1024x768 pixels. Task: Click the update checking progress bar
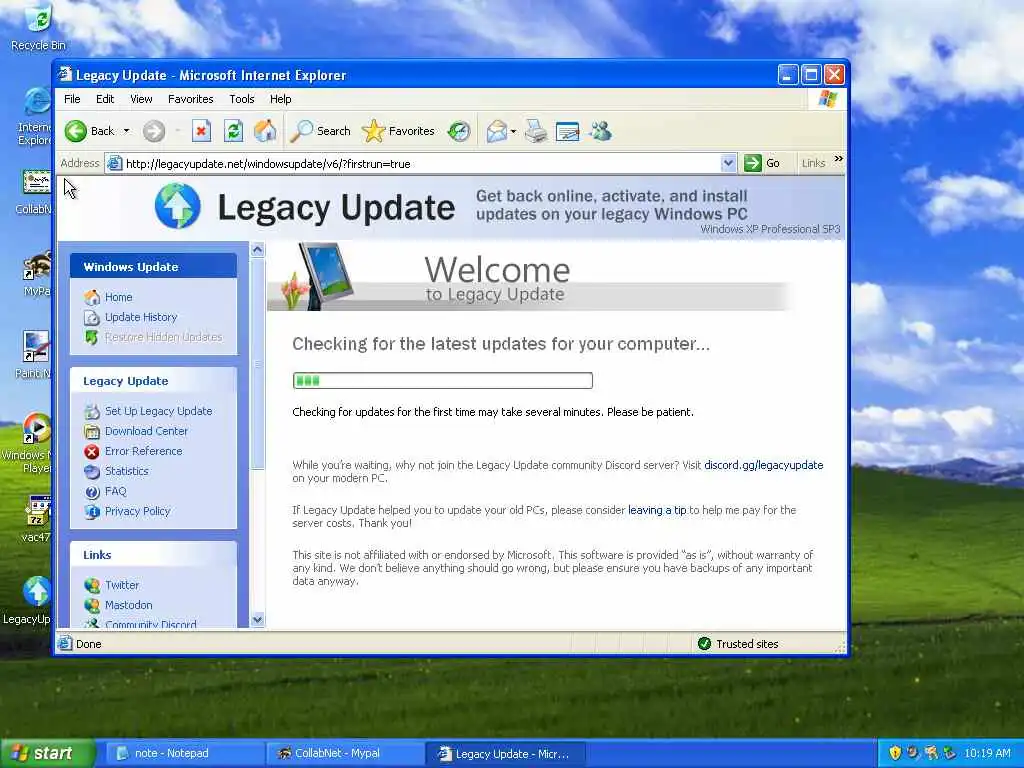[443, 381]
